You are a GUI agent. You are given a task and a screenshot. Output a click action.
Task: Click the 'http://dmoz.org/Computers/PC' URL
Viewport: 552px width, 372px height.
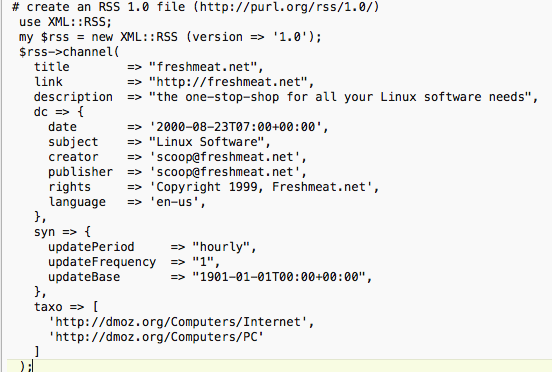coord(156,337)
